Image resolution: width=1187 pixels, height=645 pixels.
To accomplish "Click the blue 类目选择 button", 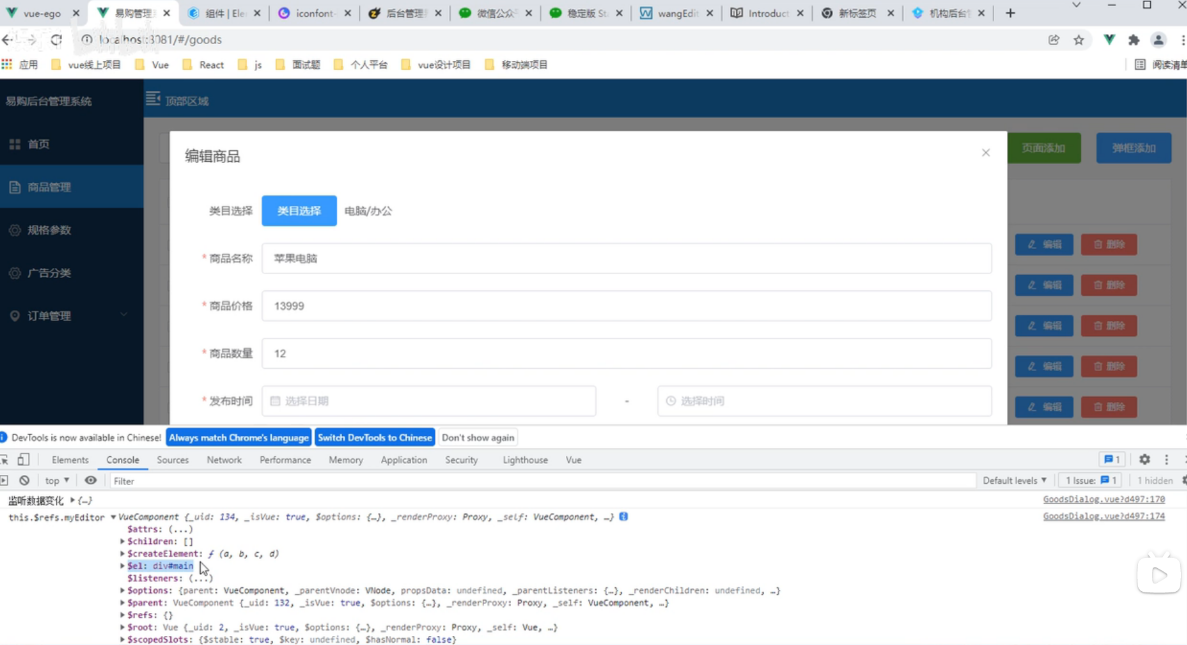I will pos(299,210).
